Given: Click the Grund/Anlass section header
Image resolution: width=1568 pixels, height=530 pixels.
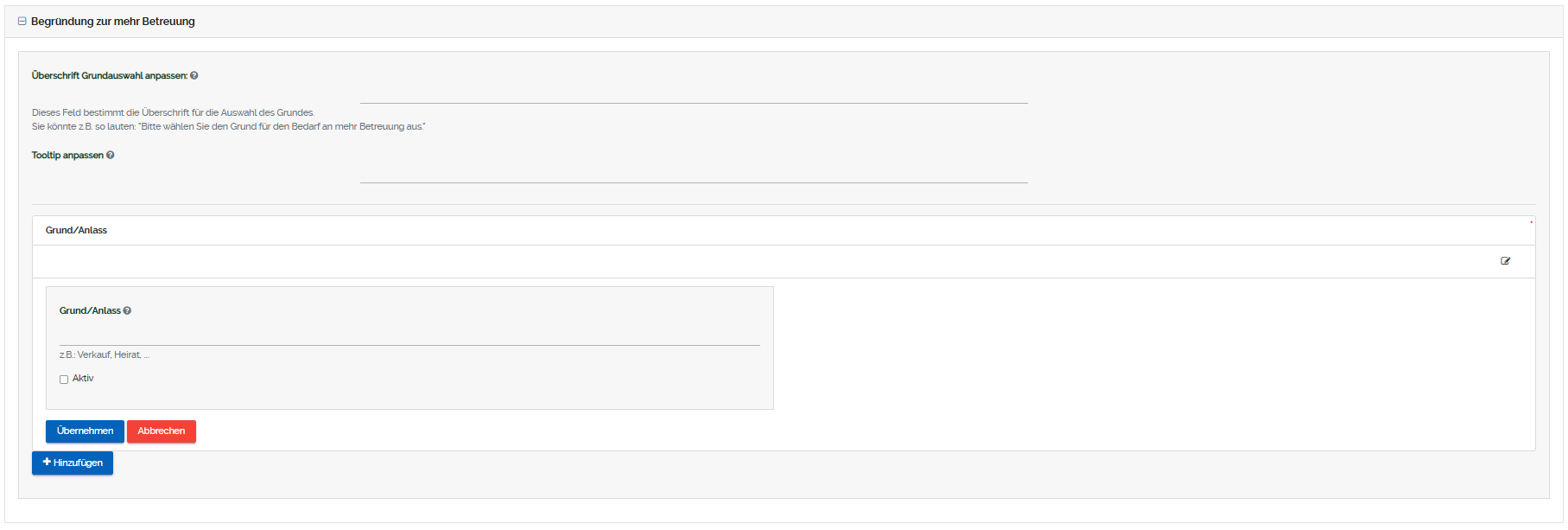Looking at the screenshot, I should [76, 229].
